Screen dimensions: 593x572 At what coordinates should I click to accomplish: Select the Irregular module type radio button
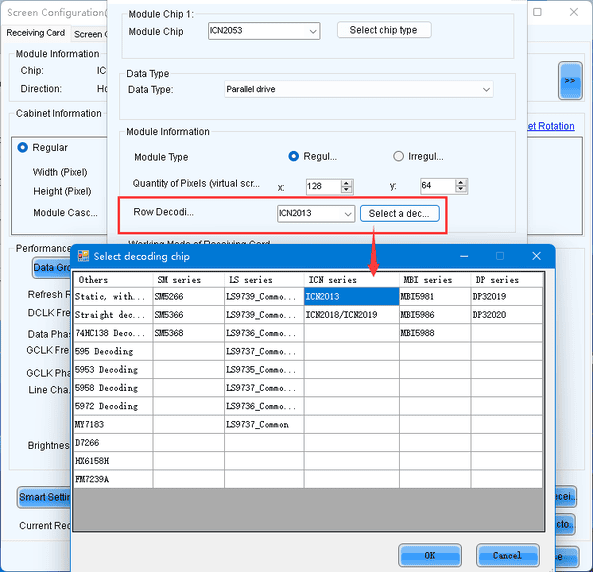pos(398,156)
